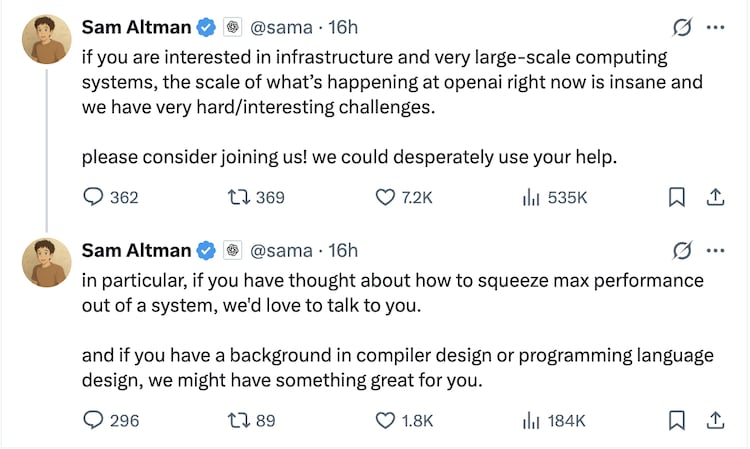This screenshot has height=449, width=750.
Task: Bookmark the second tweet about compiler design
Action: pos(676,421)
